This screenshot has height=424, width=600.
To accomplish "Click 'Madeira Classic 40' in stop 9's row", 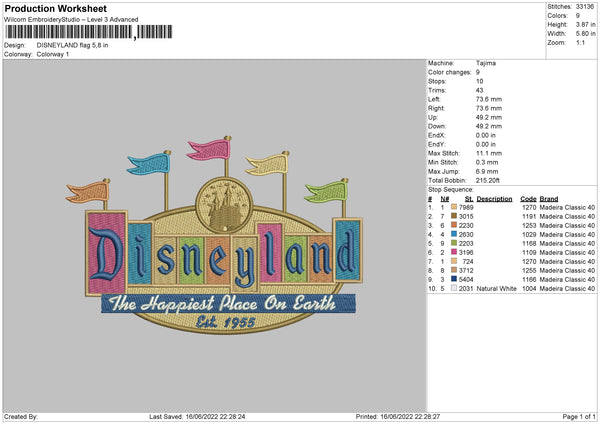I will click(x=567, y=280).
